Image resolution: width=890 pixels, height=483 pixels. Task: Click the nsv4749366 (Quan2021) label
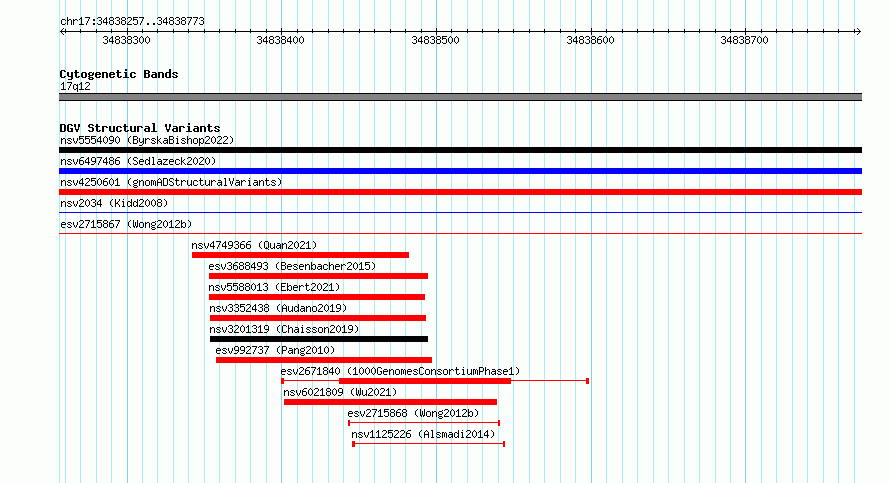254,245
